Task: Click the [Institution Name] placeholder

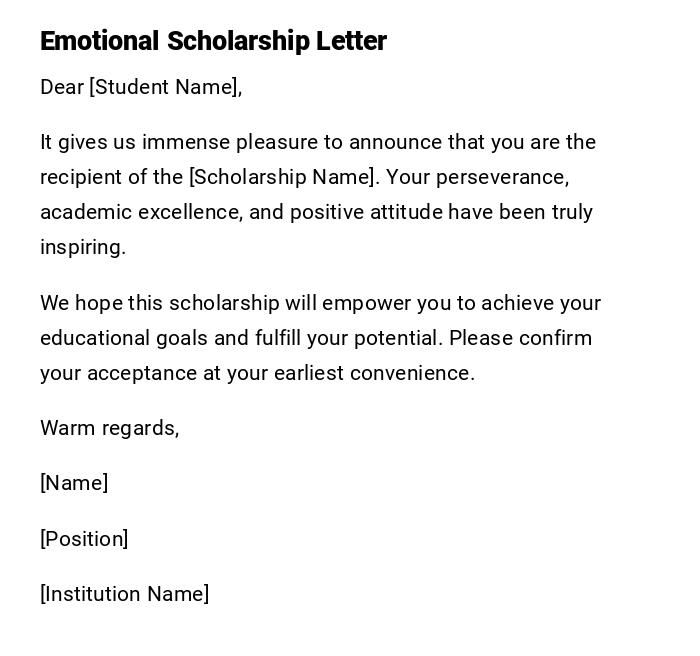Action: pyautogui.click(x=124, y=594)
